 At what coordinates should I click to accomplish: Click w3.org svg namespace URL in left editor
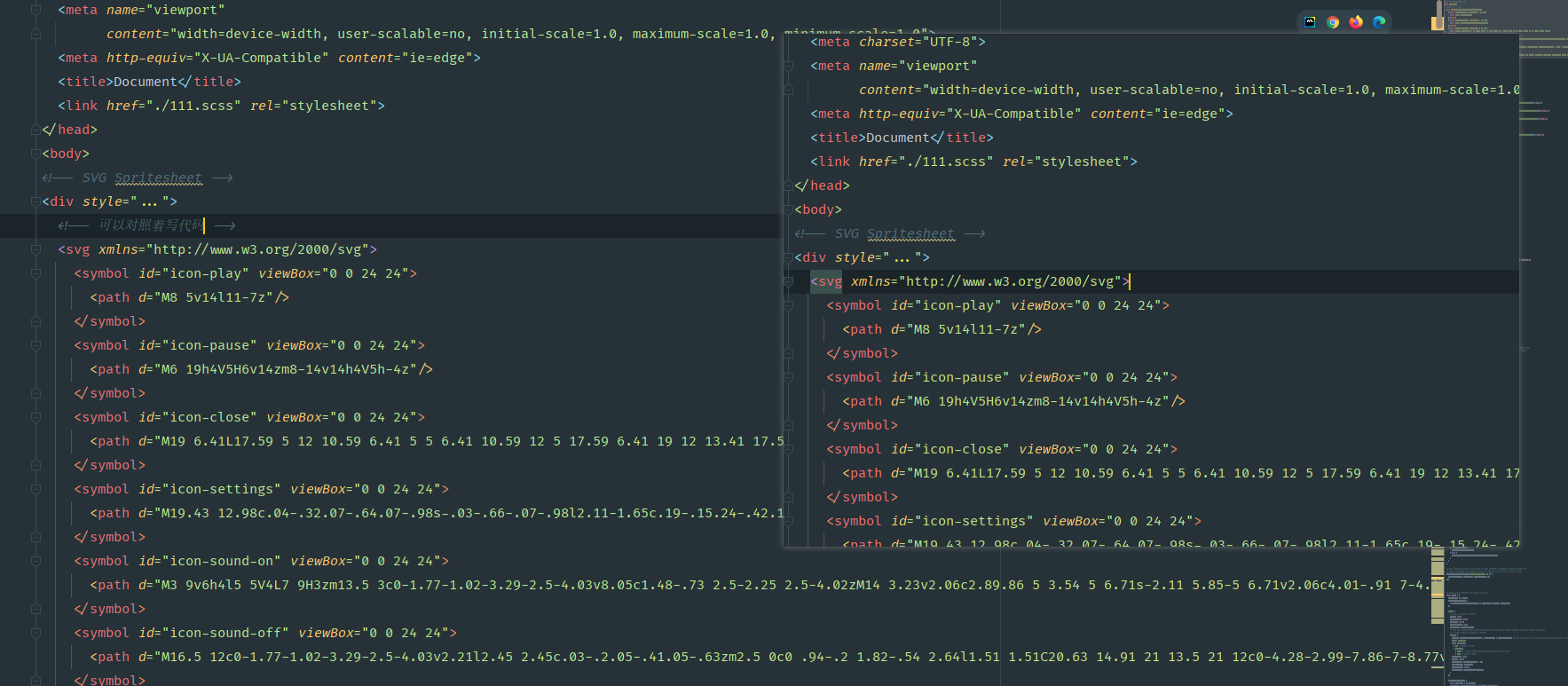[261, 249]
